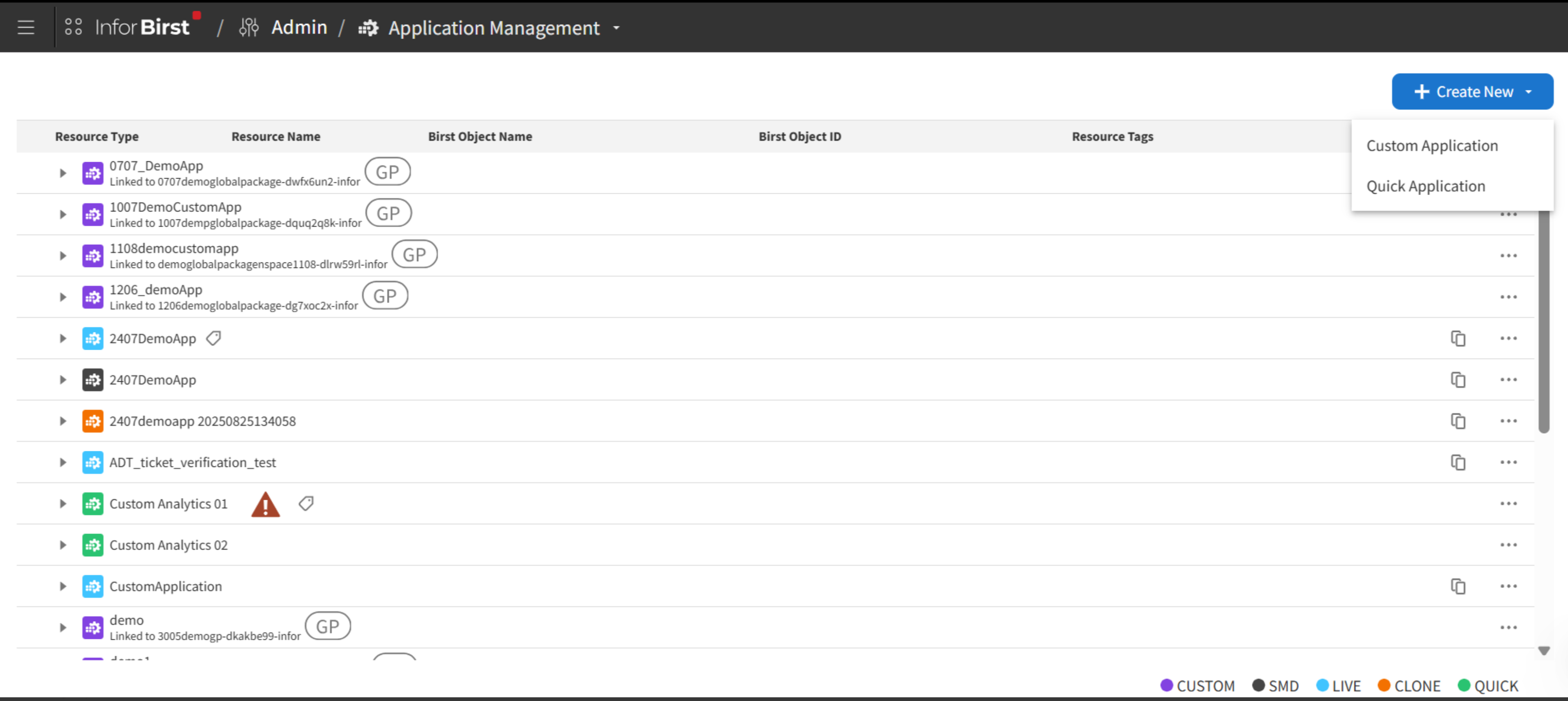Click the purple CUSTOM legend dot
The height and width of the screenshot is (701, 1568).
click(1166, 685)
